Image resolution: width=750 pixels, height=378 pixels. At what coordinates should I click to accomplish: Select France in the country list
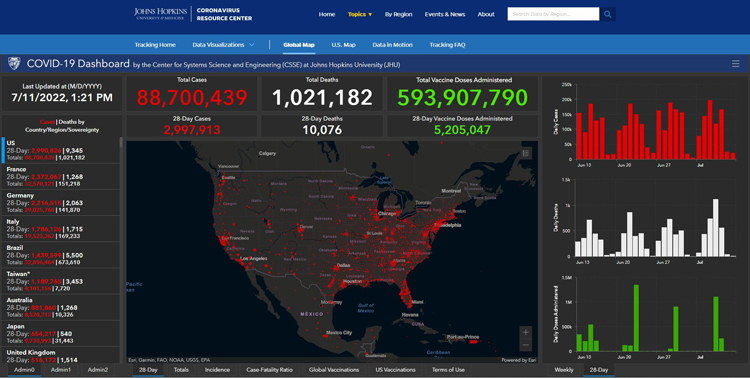click(60, 177)
